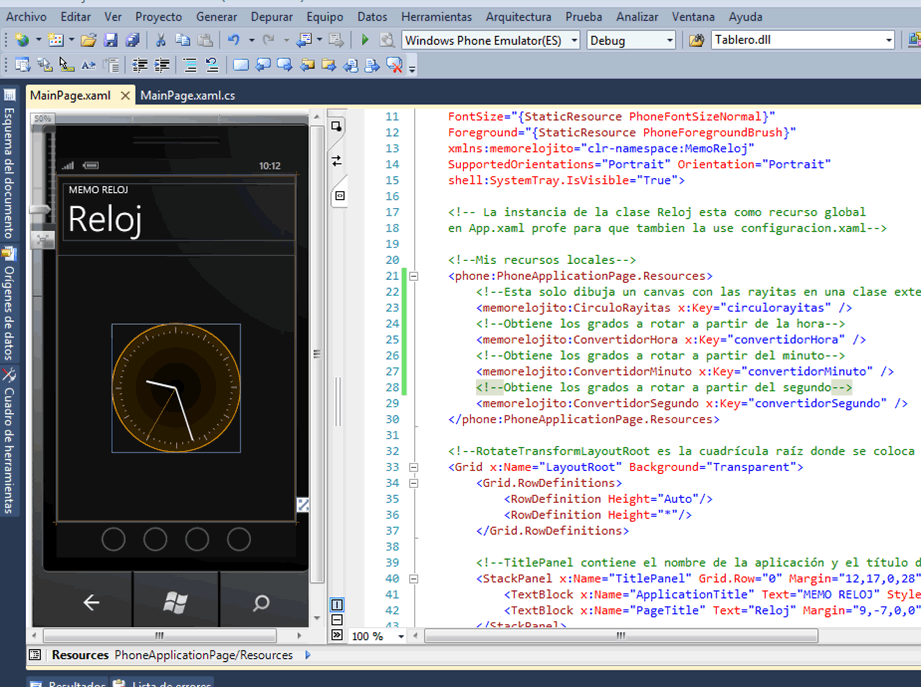The width and height of the screenshot is (921, 687).
Task: Click the Open File folder icon
Action: (88, 40)
